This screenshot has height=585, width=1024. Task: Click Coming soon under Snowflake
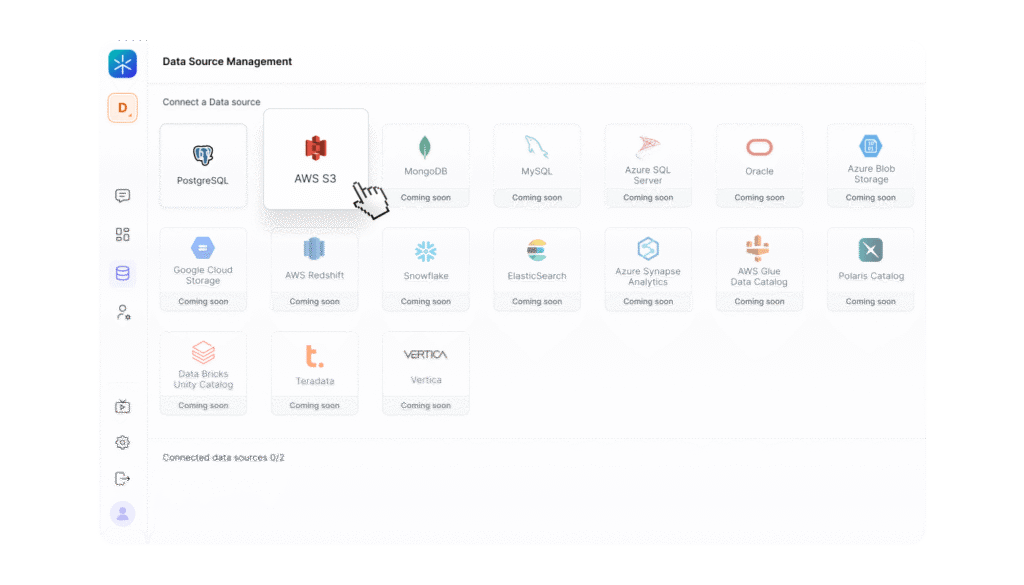(x=426, y=302)
